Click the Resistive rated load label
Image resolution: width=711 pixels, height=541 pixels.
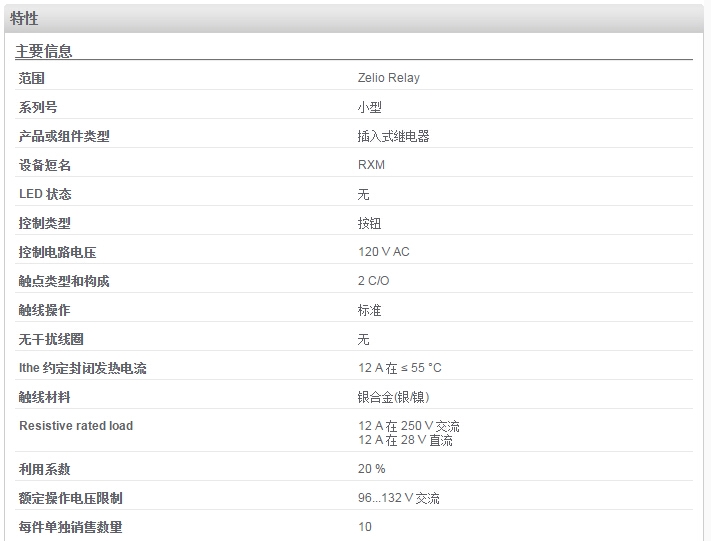(x=76, y=425)
